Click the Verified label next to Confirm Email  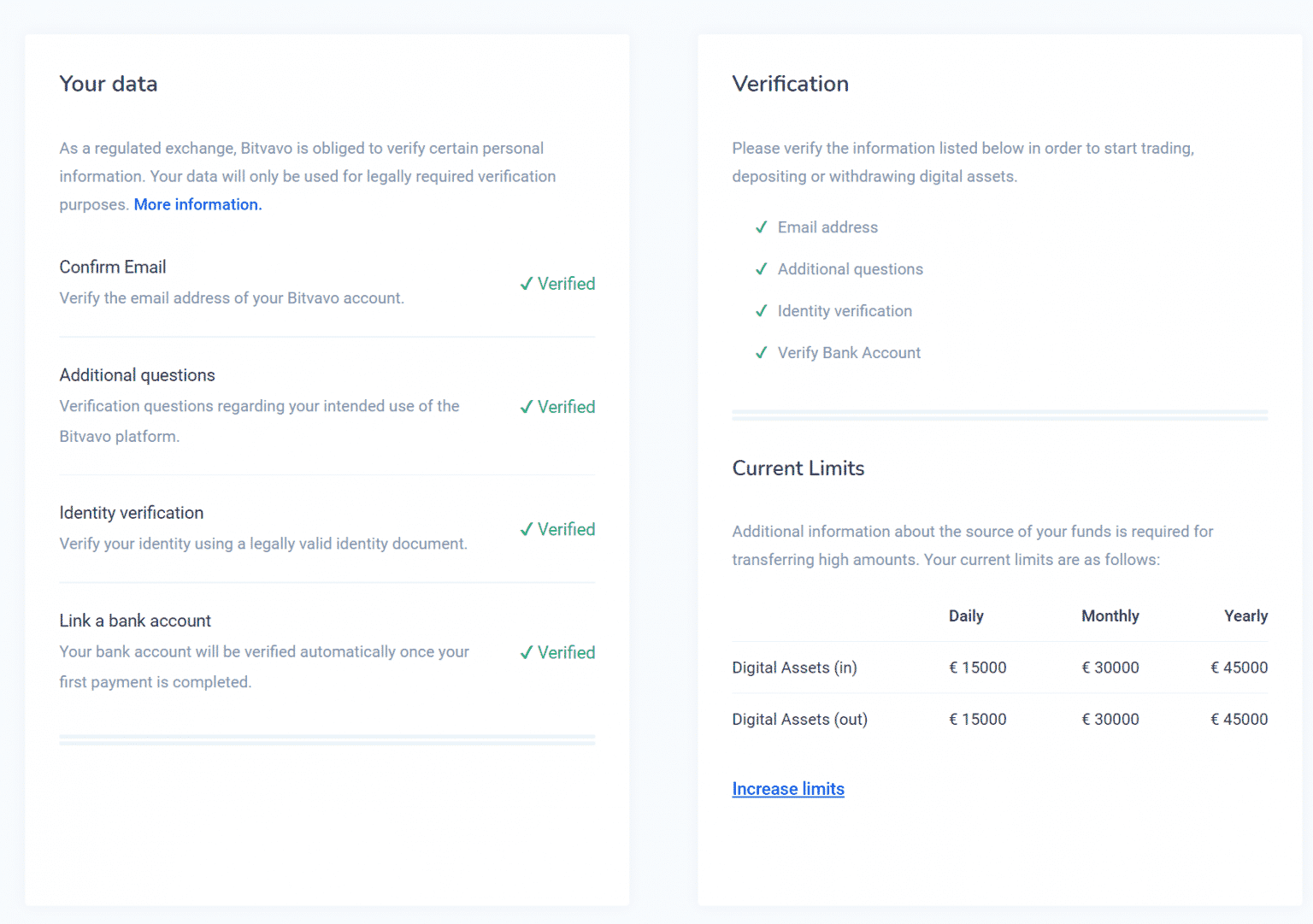(x=566, y=283)
